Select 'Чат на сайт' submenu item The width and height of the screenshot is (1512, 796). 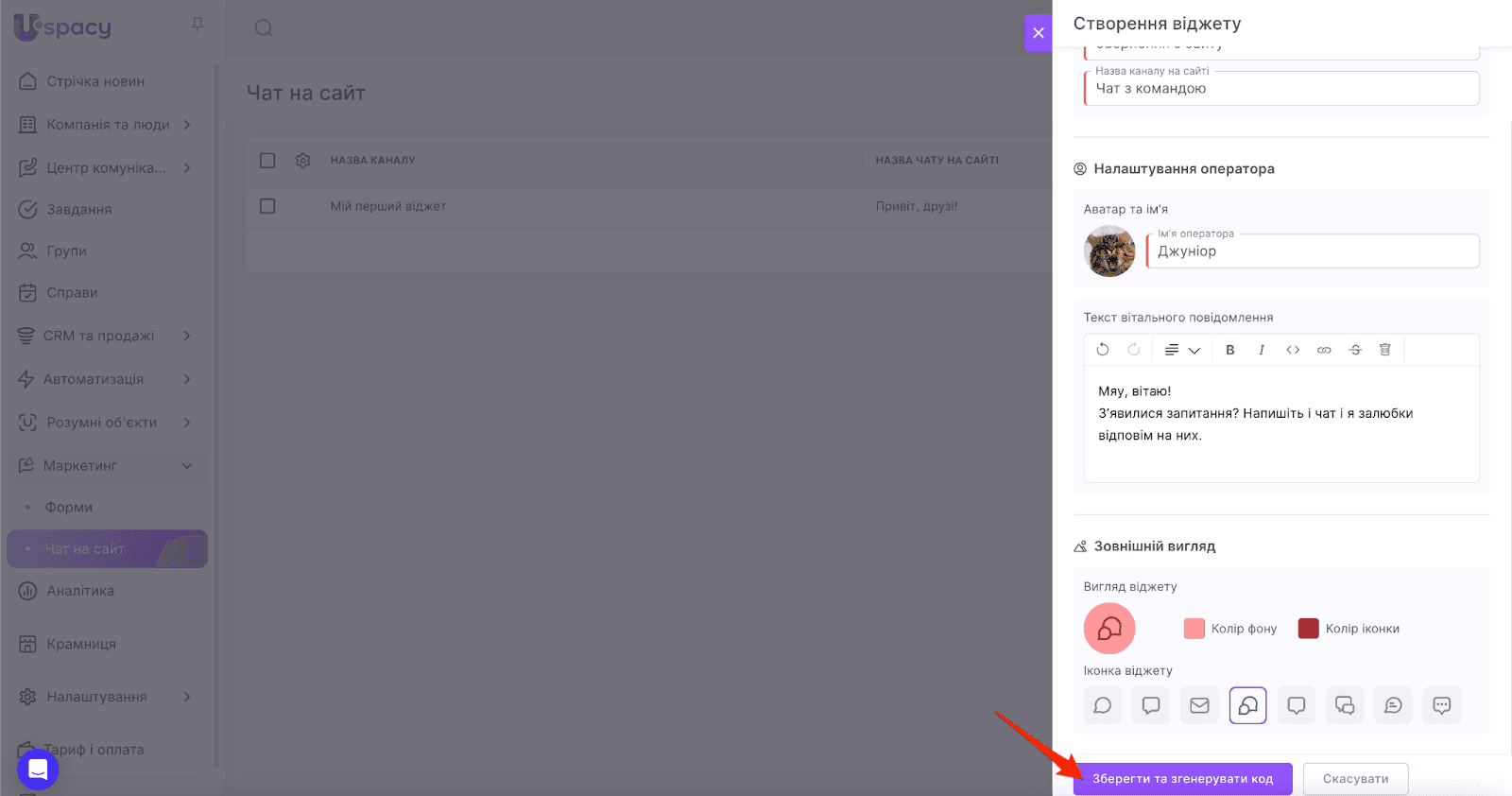point(107,549)
